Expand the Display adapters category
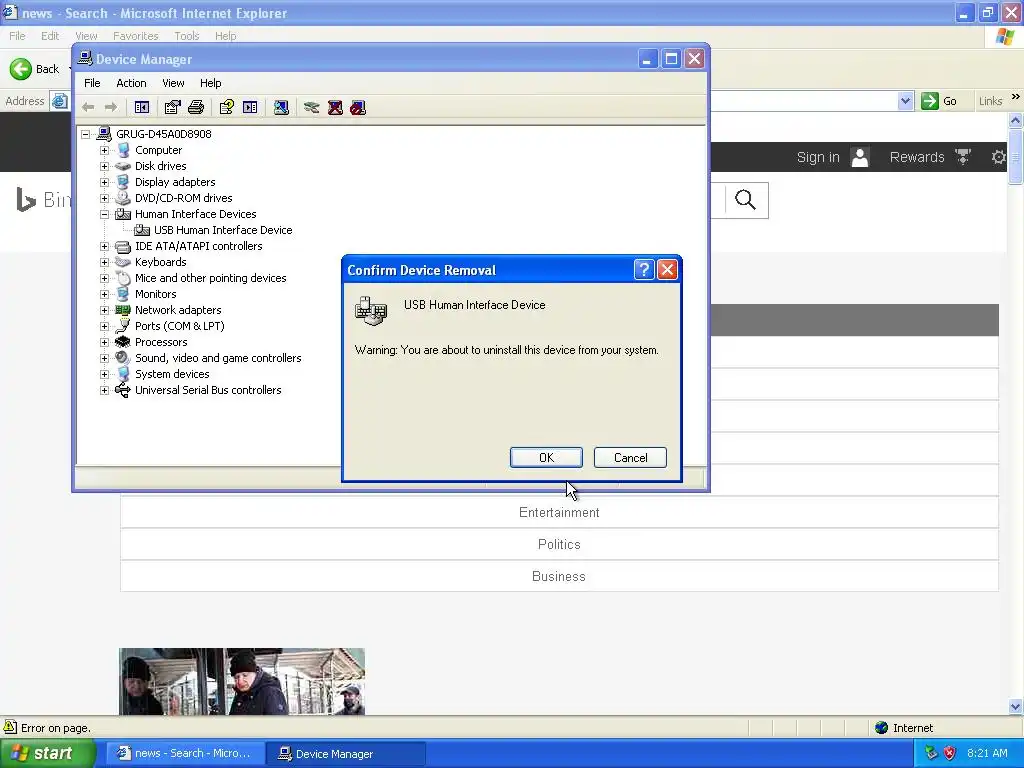This screenshot has height=768, width=1024. (104, 182)
